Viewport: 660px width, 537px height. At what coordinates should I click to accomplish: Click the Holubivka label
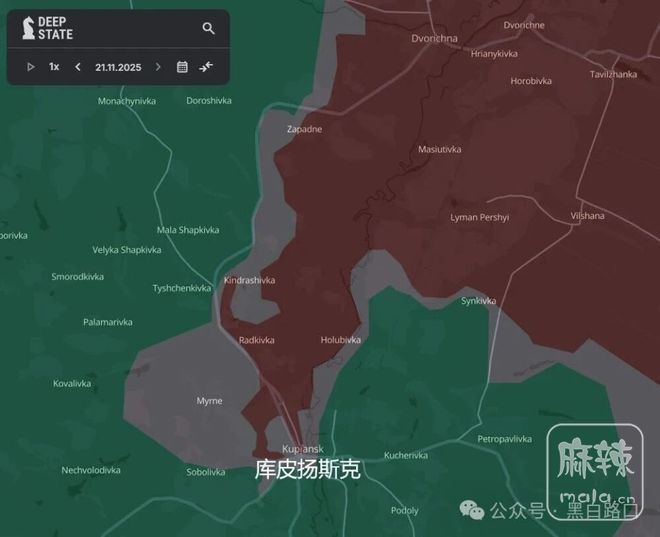(x=341, y=340)
